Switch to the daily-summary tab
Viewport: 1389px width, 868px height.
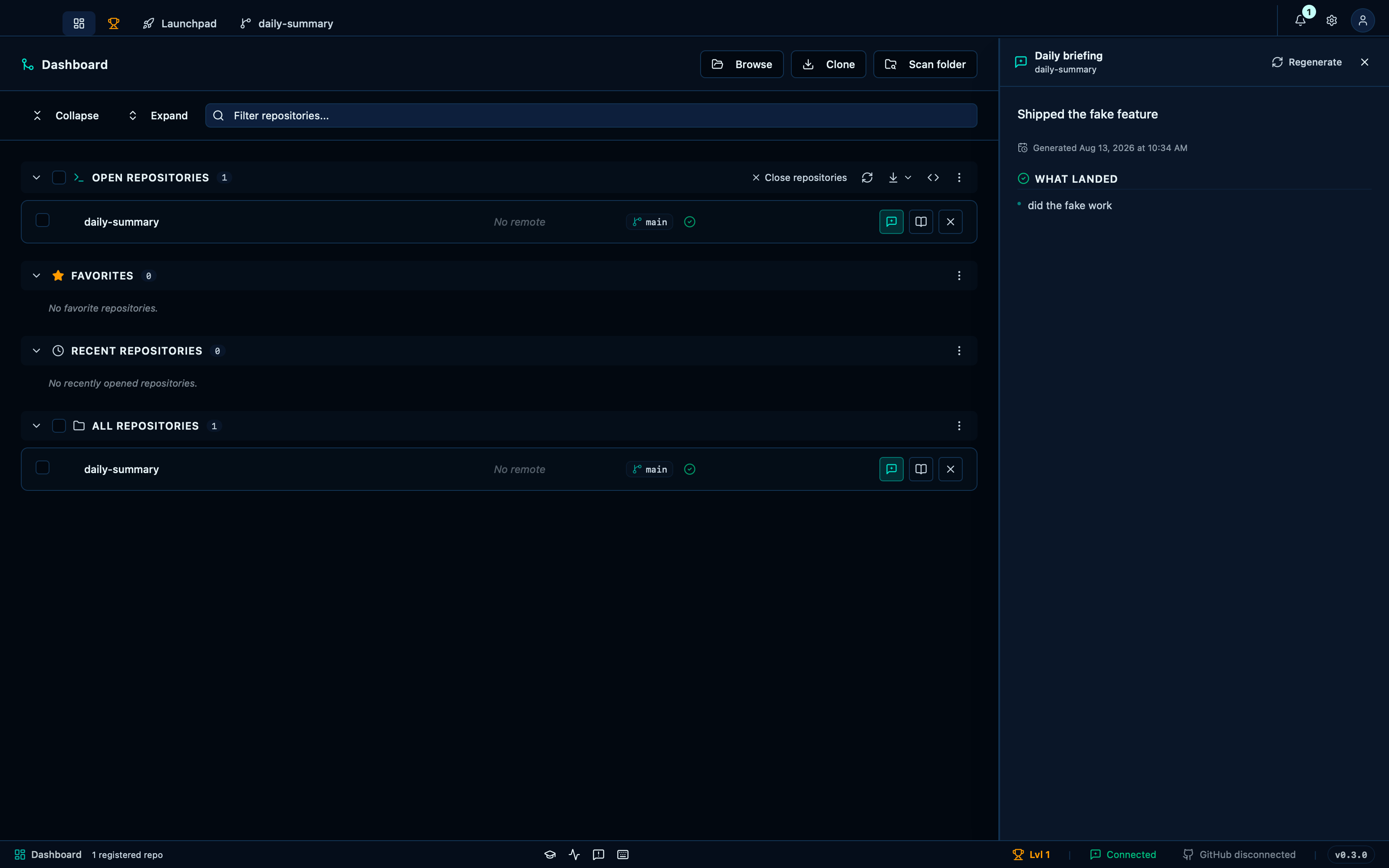click(286, 23)
